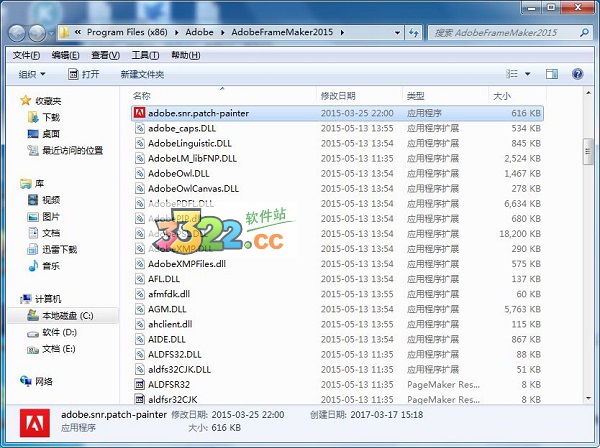Click the magnifier search icon
The width and height of the screenshot is (600, 448).
(584, 33)
